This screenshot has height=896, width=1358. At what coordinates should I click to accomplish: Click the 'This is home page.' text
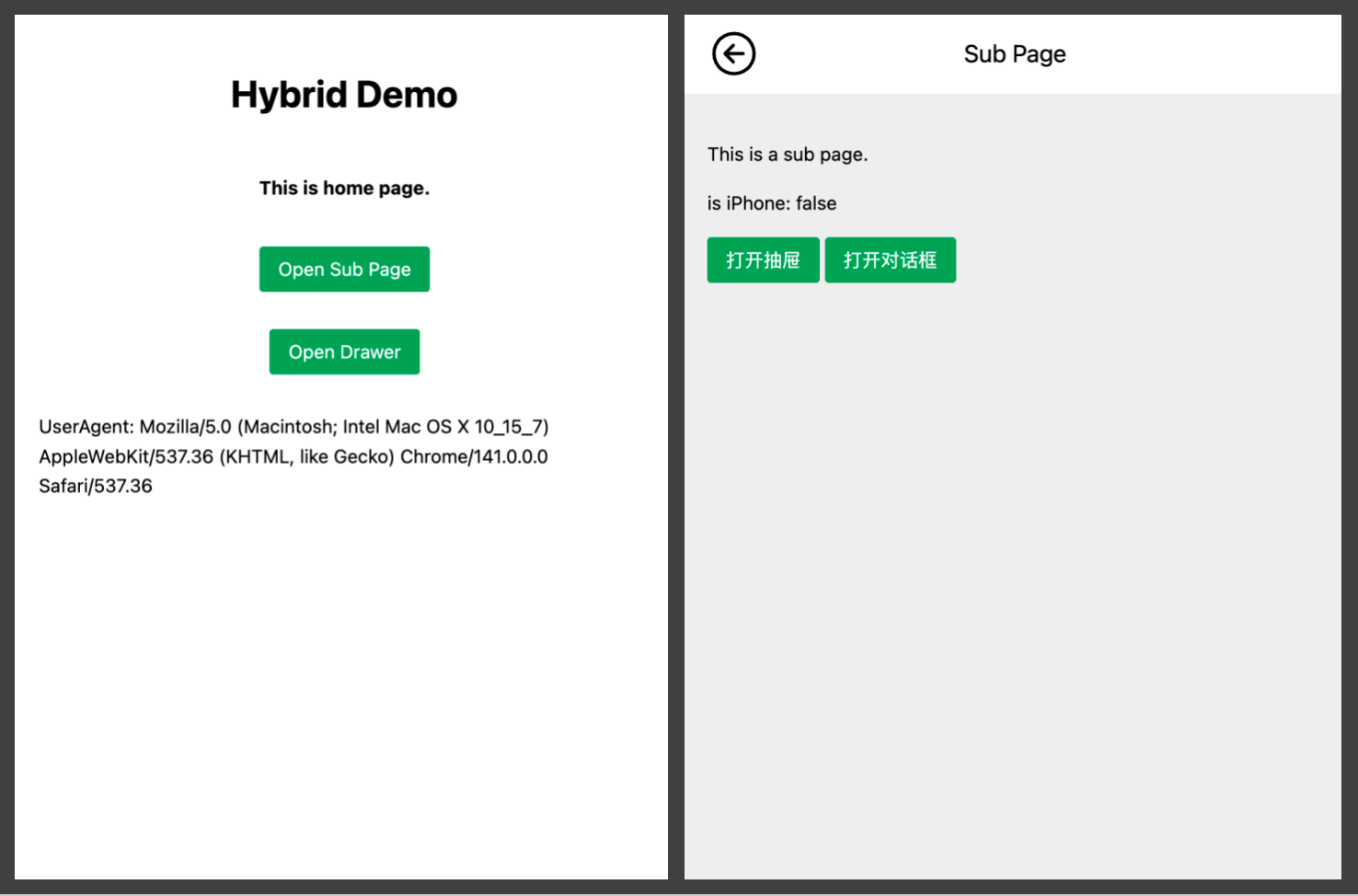tap(344, 189)
